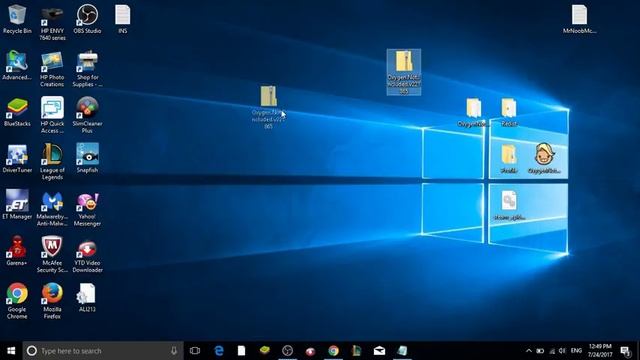Select the McAfee Security Scan shortcut

click(52, 255)
